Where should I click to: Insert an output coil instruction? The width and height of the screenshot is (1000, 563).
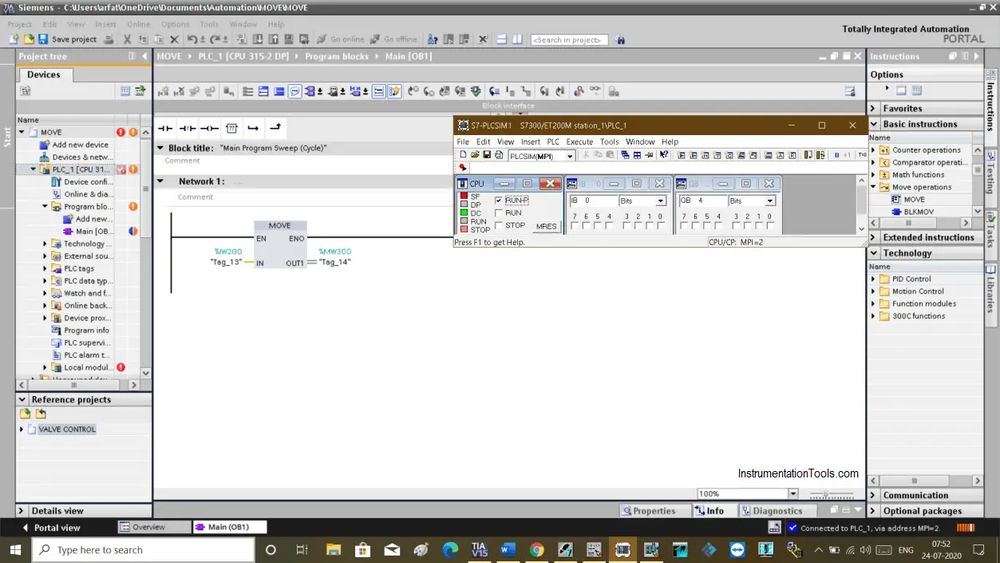(x=209, y=128)
